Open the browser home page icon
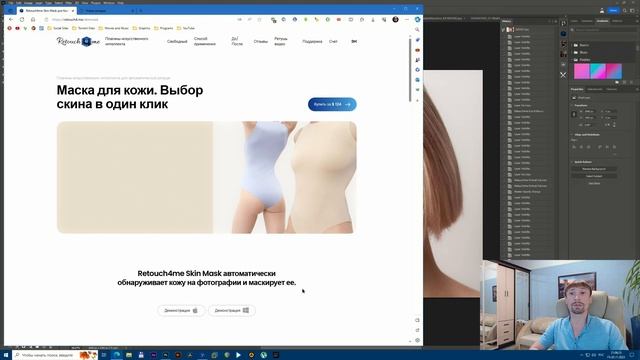The image size is (640, 360). pos(33,20)
